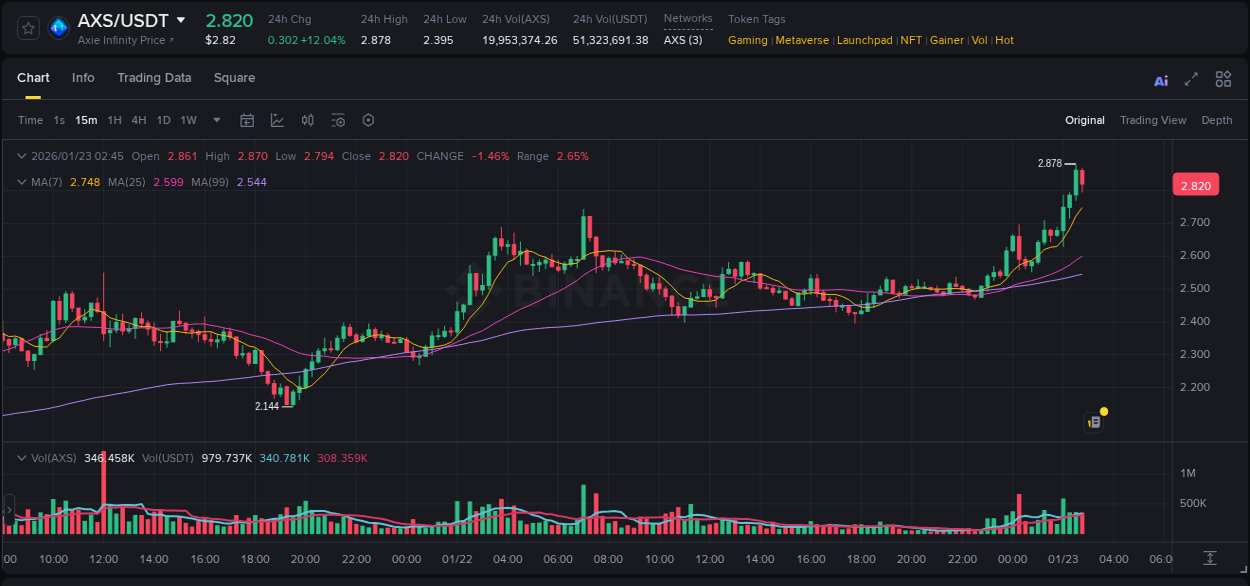The image size is (1250, 586).
Task: Click the fullscreen expand icon
Action: (1190, 79)
